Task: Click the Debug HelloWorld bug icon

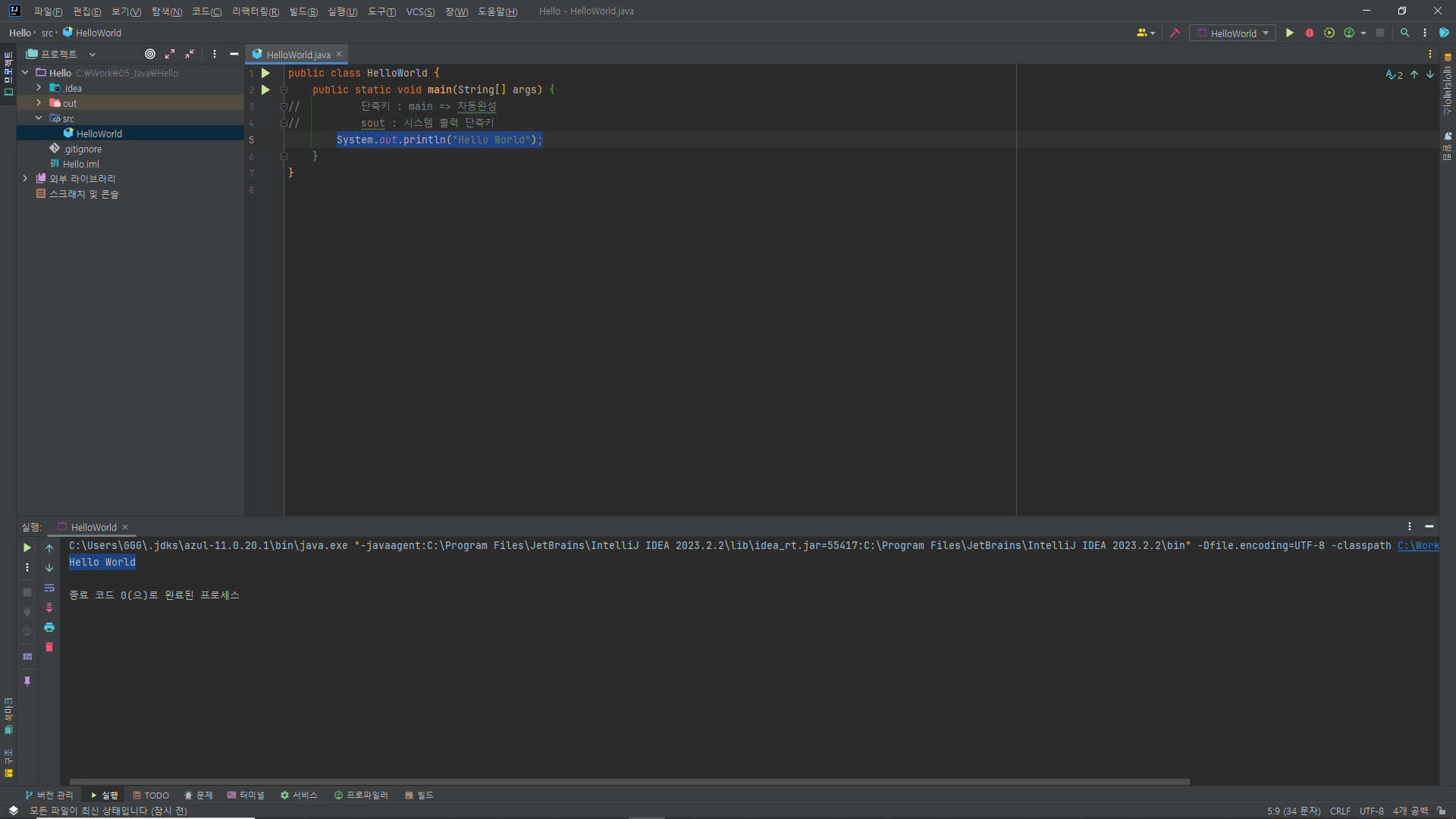Action: point(1310,33)
